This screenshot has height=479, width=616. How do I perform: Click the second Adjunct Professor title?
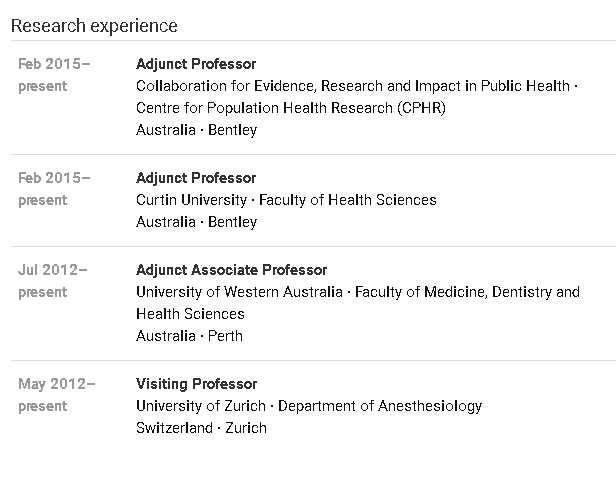(196, 178)
